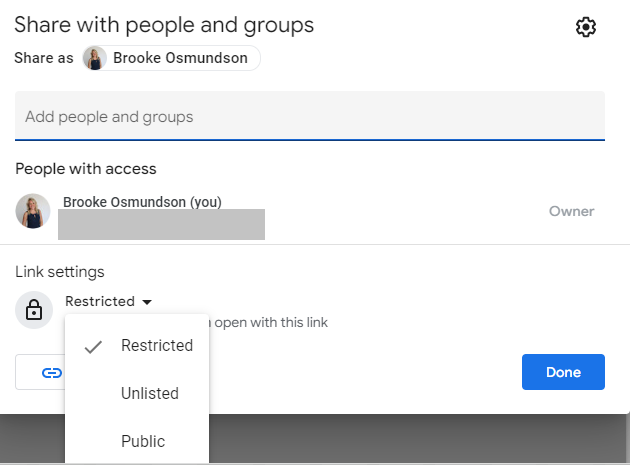Open the Share as Brooke Osmundson selector

pyautogui.click(x=171, y=59)
